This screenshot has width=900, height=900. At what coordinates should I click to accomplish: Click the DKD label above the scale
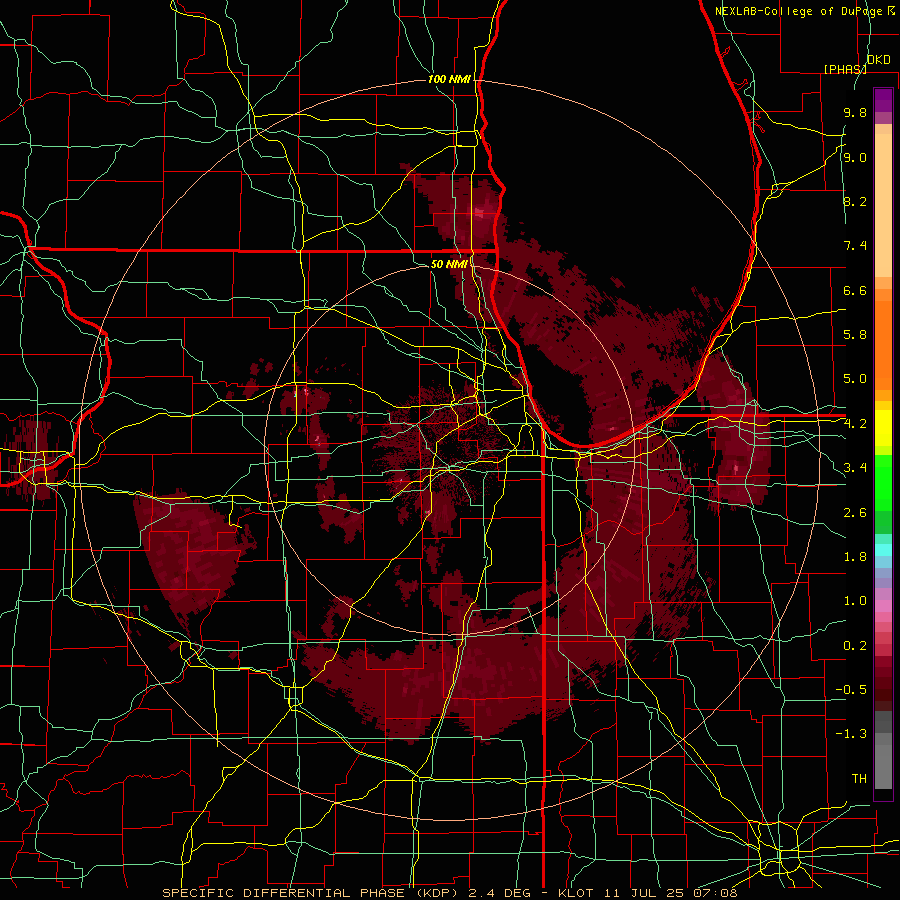(x=878, y=60)
